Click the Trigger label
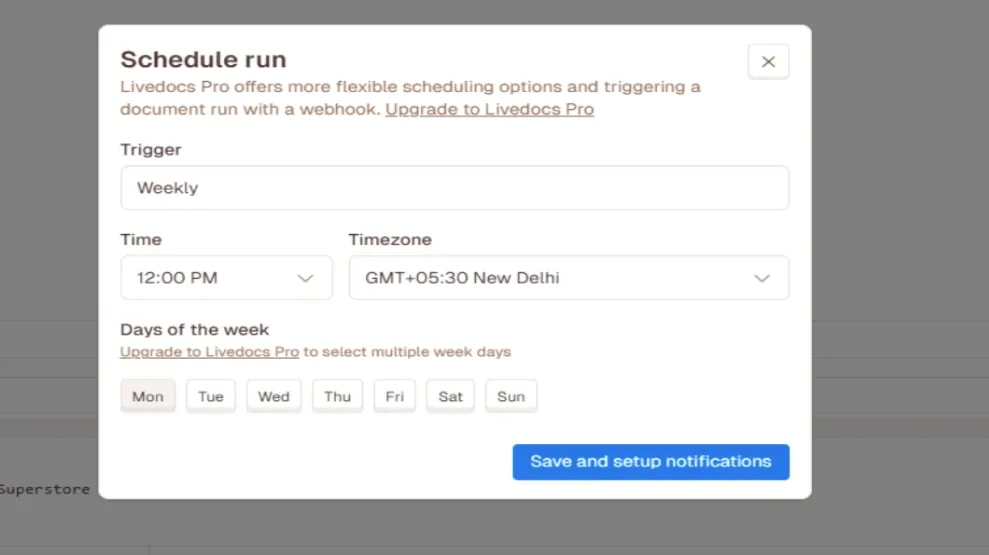The height and width of the screenshot is (555, 989). point(151,149)
